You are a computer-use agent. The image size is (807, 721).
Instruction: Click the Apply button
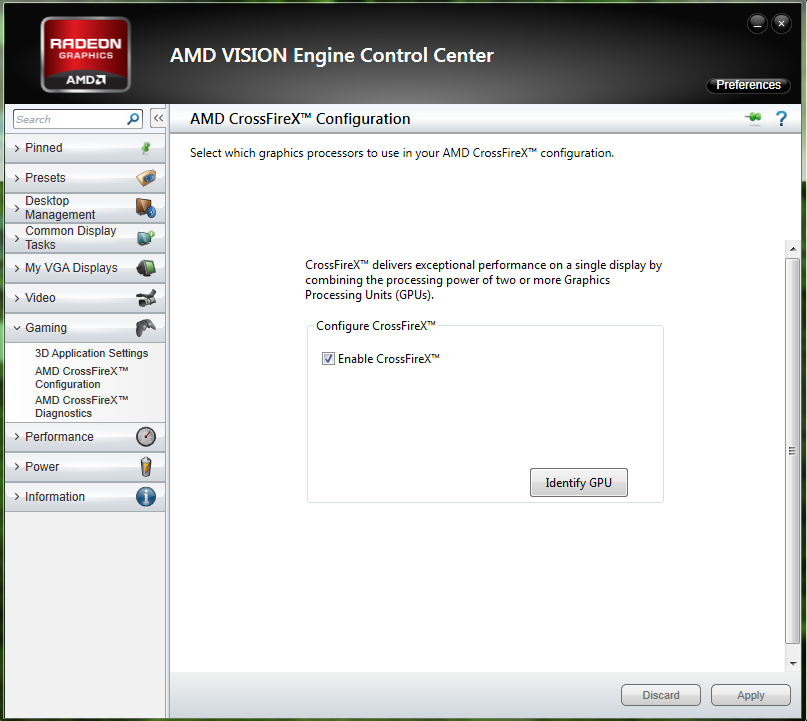pyautogui.click(x=751, y=695)
